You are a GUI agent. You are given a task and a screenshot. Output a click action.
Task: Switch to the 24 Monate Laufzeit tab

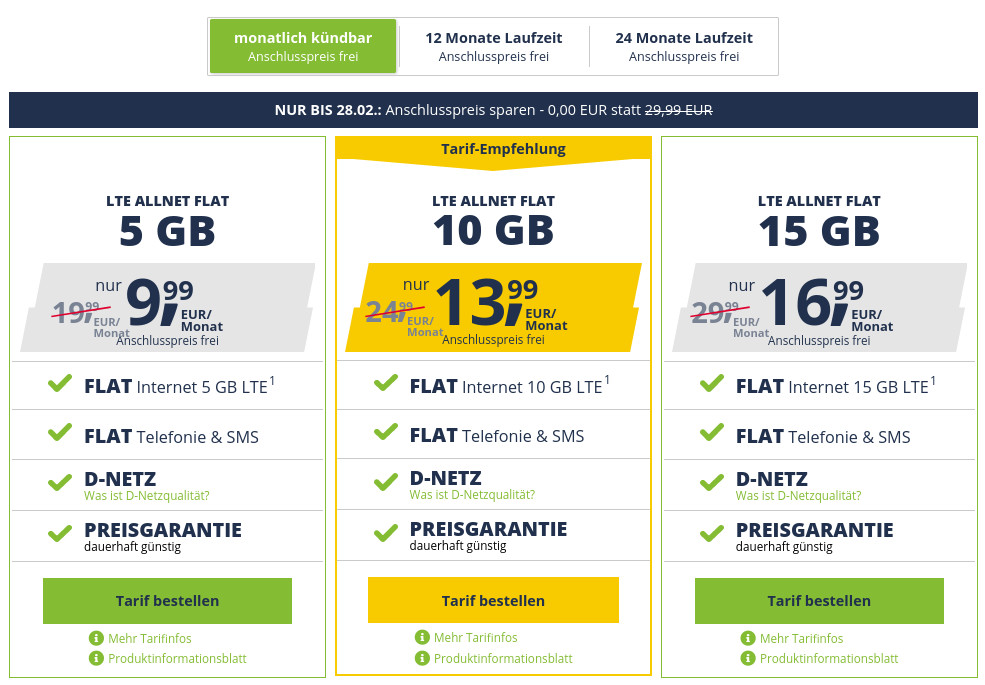pos(683,45)
